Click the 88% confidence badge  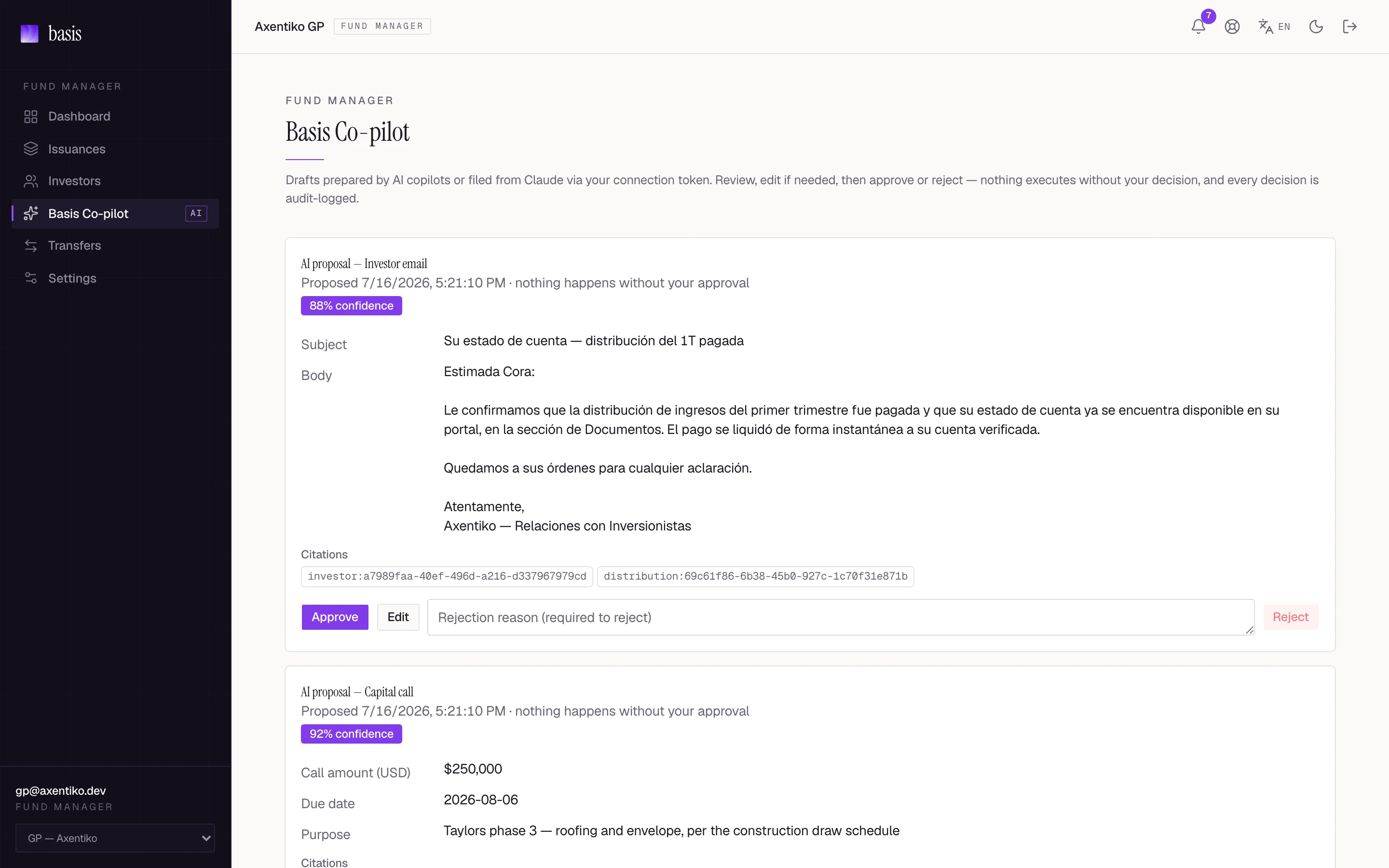point(351,306)
